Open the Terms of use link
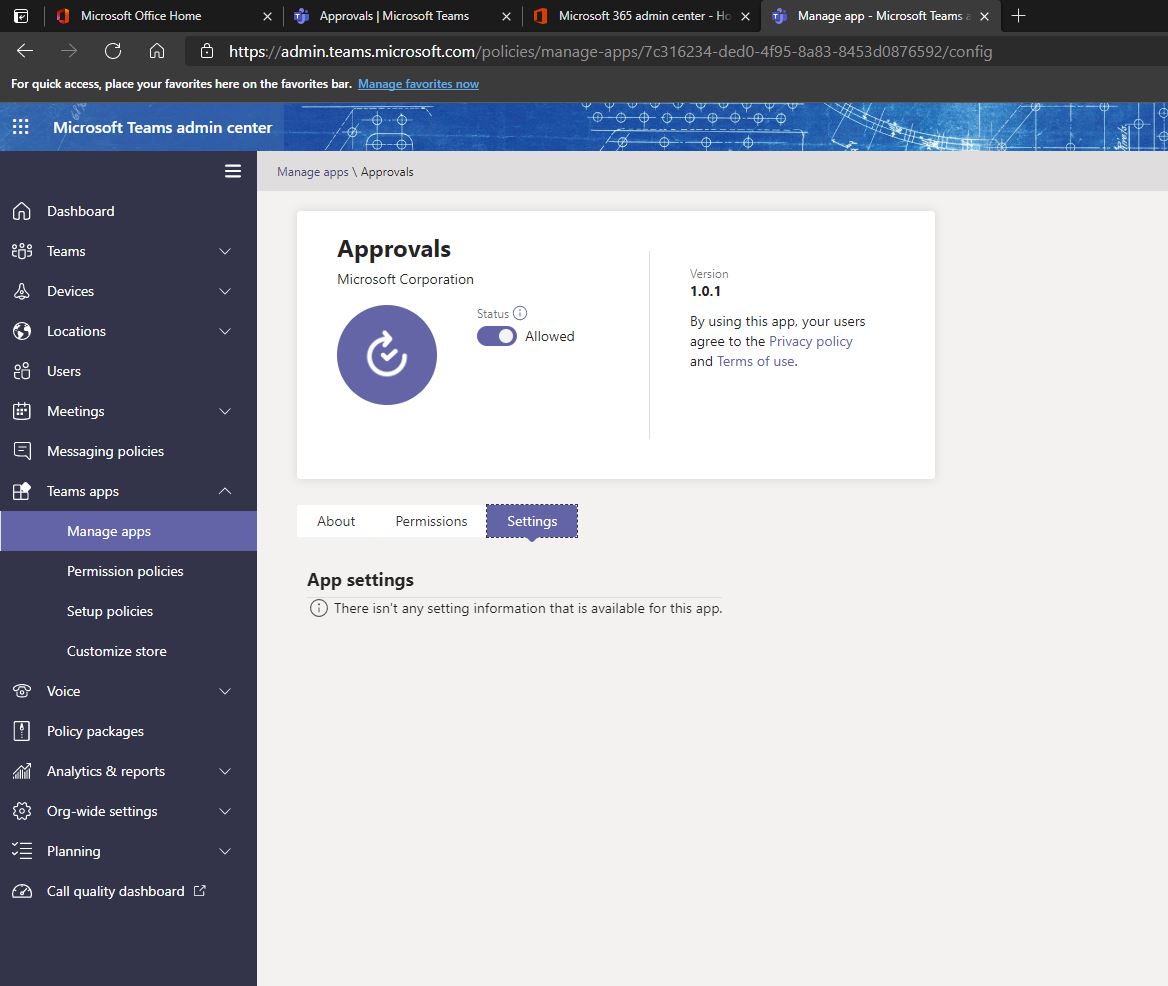Screen dimensions: 1168x986 [x=755, y=361]
